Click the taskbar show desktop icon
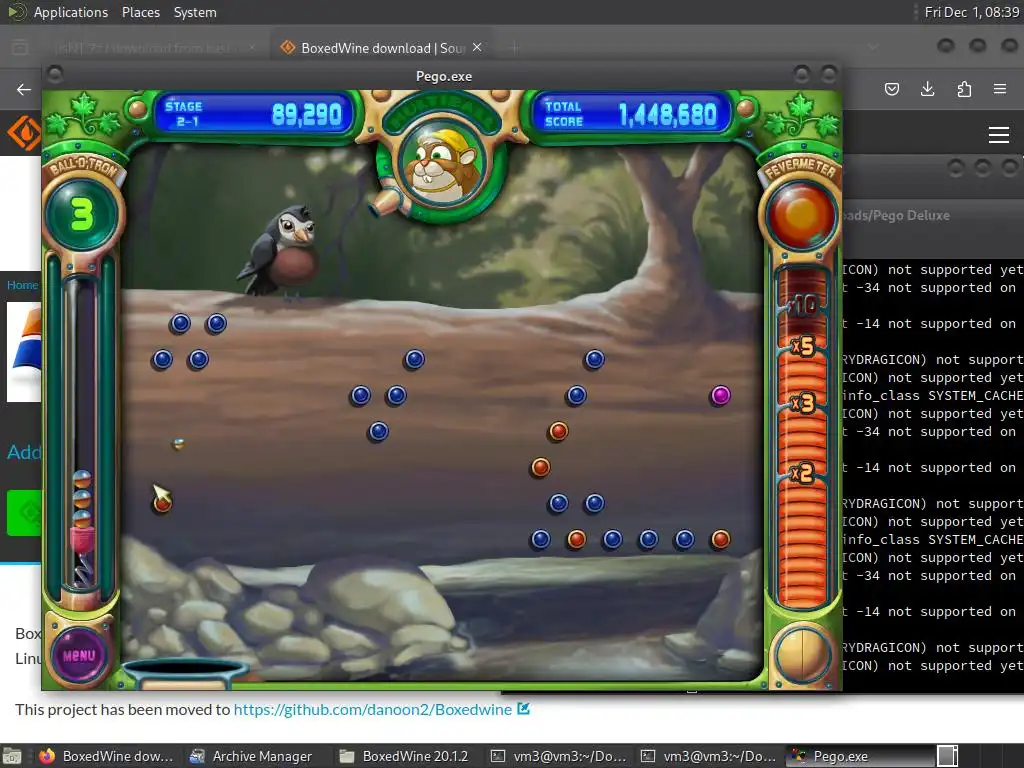The image size is (1024, 768). [x=12, y=756]
